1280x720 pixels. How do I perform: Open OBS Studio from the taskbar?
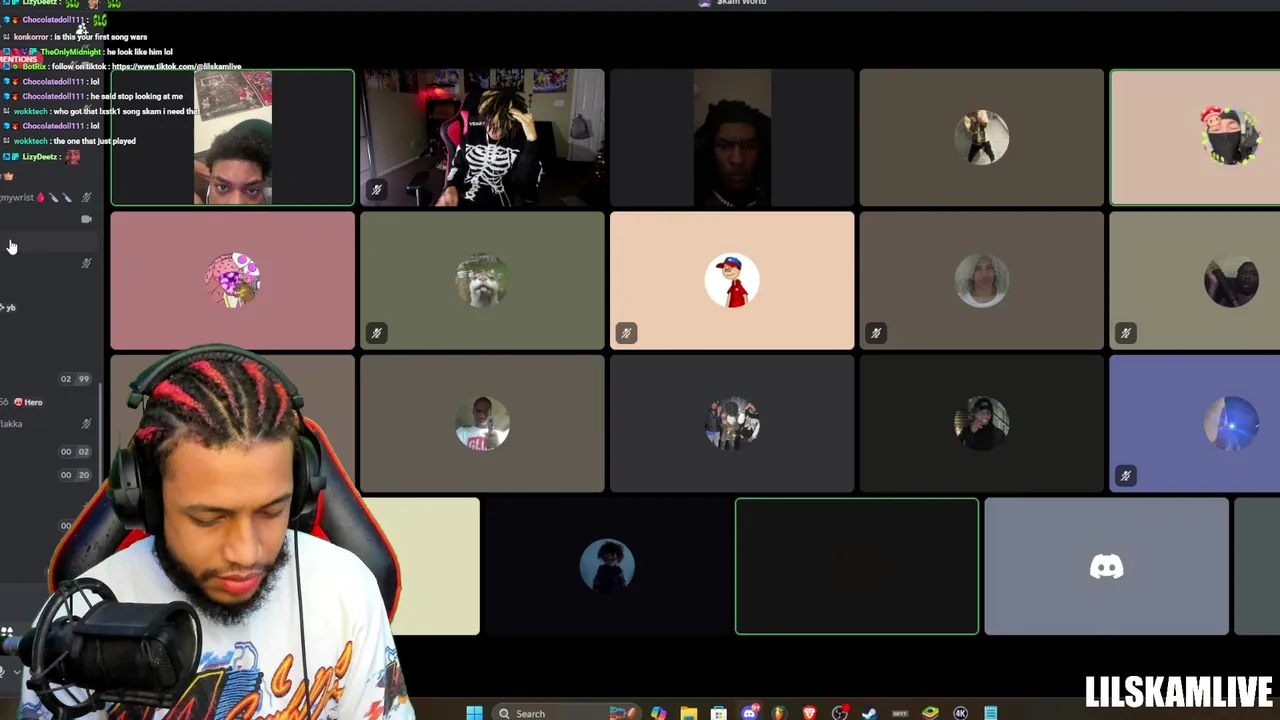[x=839, y=713]
